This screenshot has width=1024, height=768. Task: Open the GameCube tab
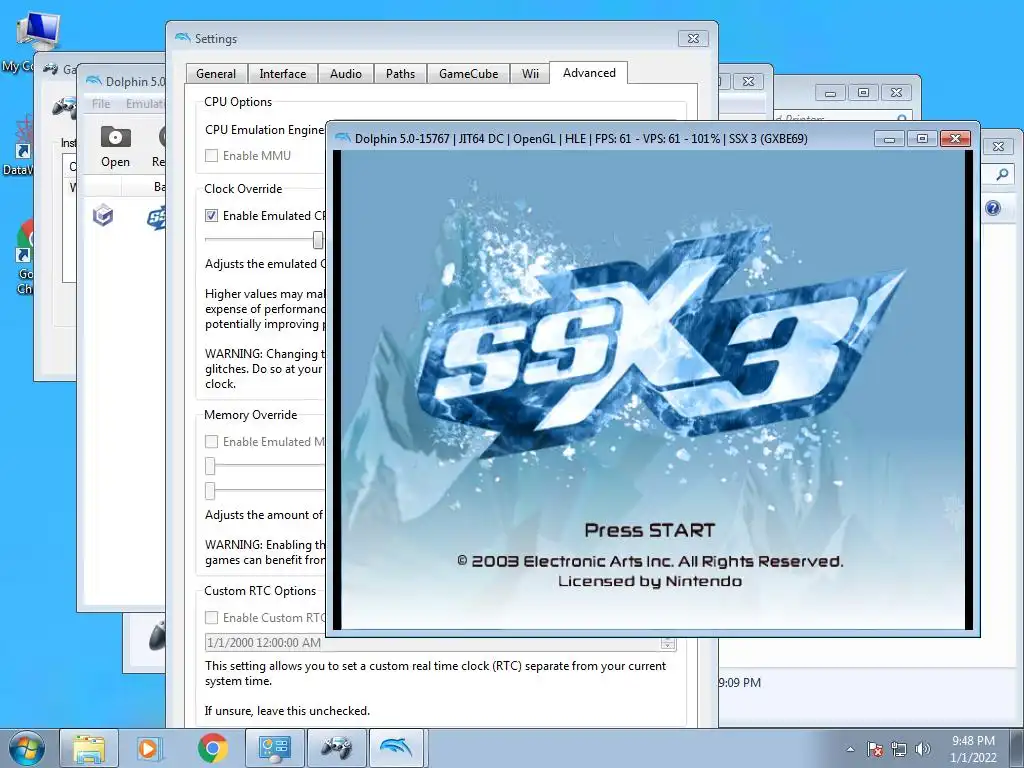pyautogui.click(x=469, y=74)
